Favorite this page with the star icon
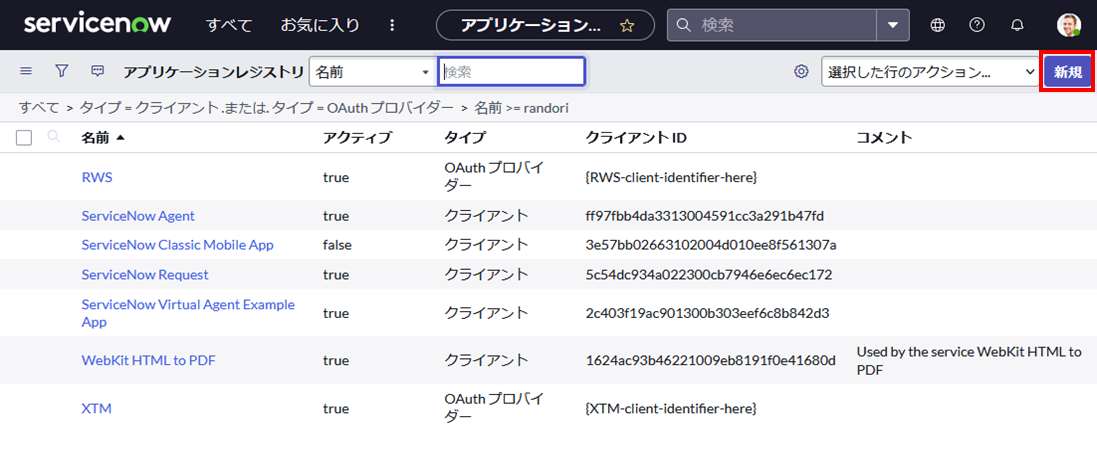This screenshot has height=473, width=1097. coord(627,26)
